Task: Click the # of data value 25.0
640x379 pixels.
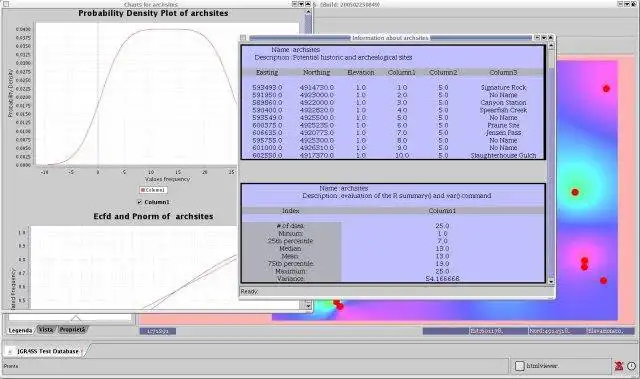Action: coord(442,226)
